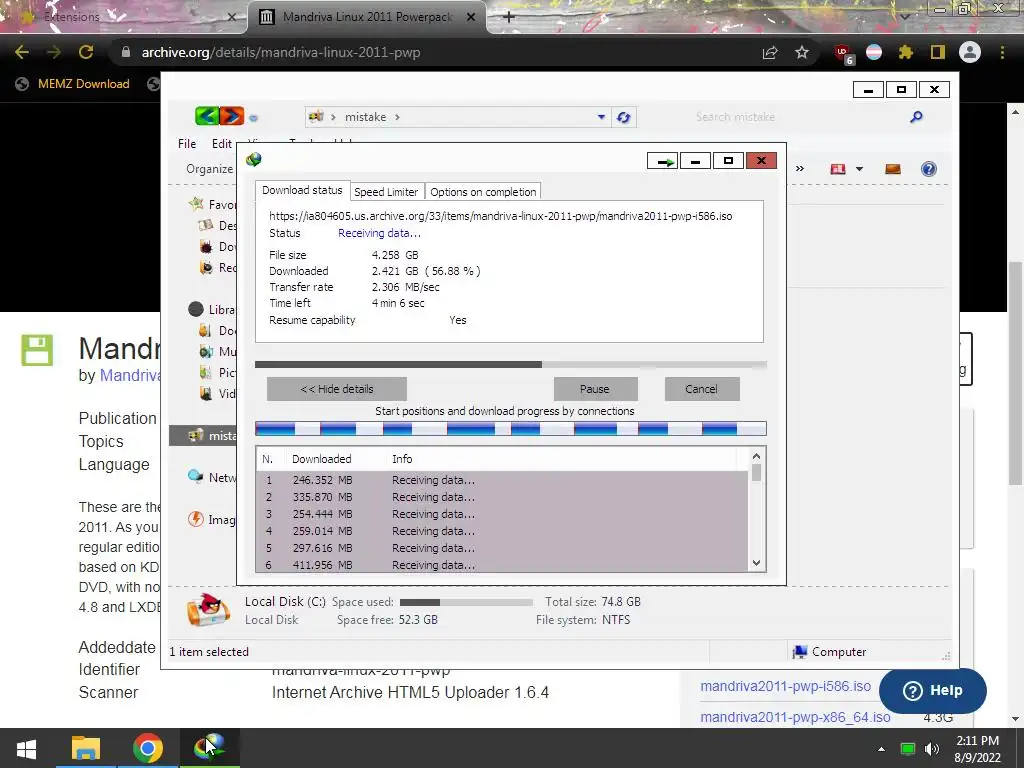Expand Explorer address bar history dropdown
The width and height of the screenshot is (1024, 768).
(x=601, y=117)
